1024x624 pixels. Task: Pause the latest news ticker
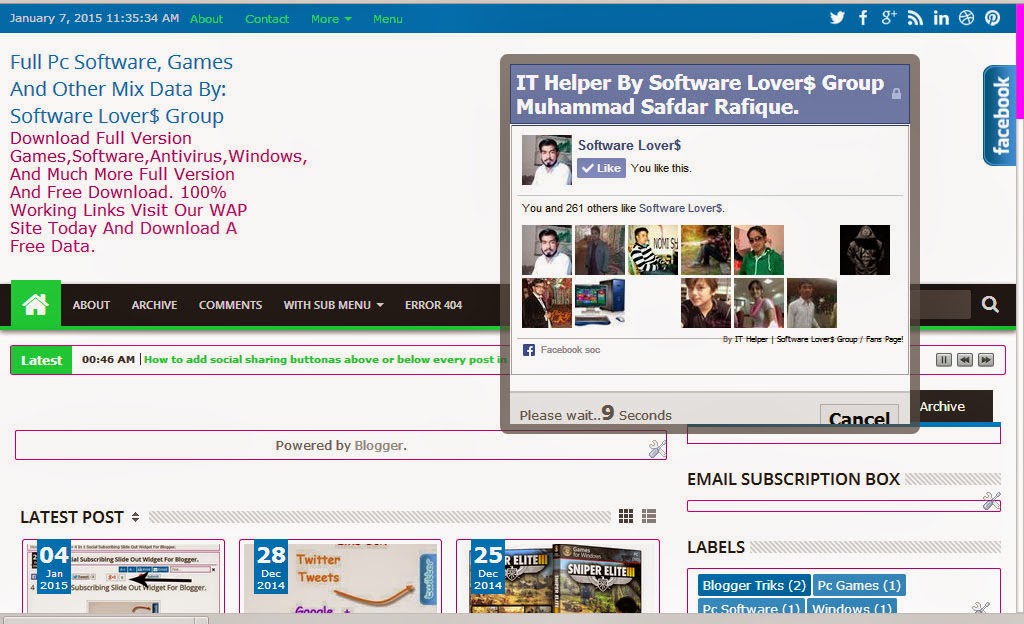pos(944,360)
